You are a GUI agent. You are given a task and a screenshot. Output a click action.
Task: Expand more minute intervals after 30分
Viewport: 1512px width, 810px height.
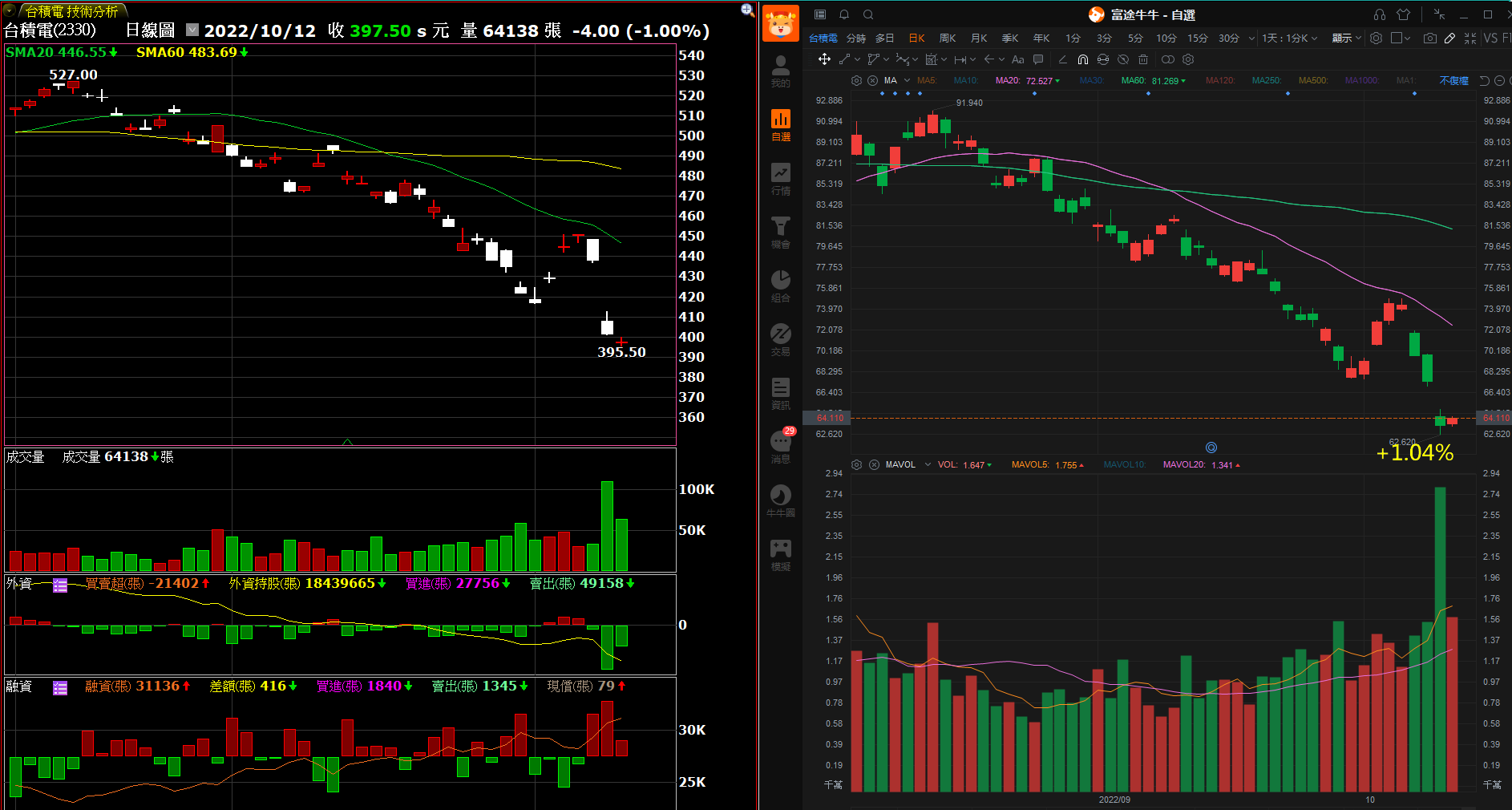(1251, 38)
